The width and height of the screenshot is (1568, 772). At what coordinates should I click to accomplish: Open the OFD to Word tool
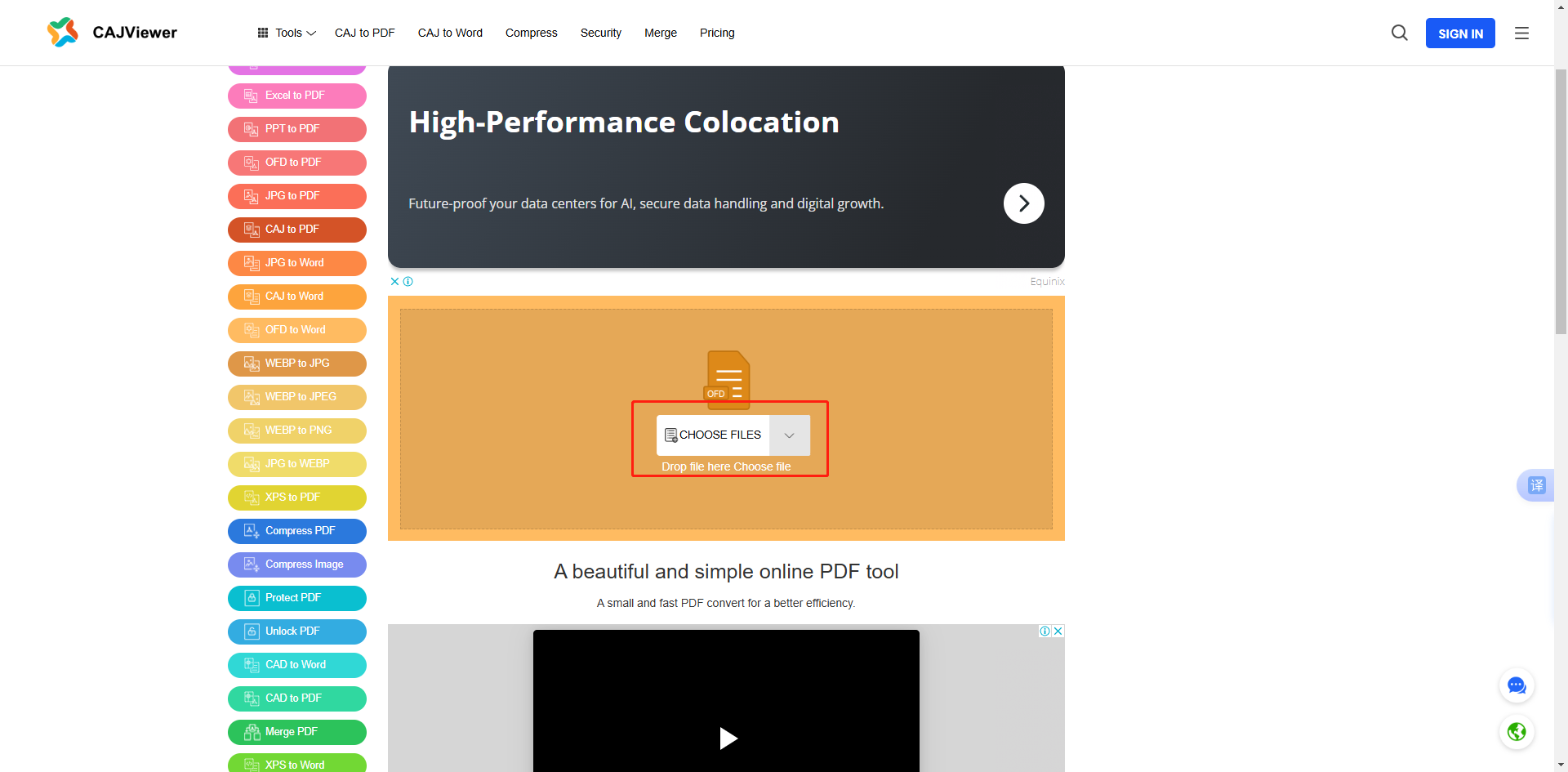(297, 330)
